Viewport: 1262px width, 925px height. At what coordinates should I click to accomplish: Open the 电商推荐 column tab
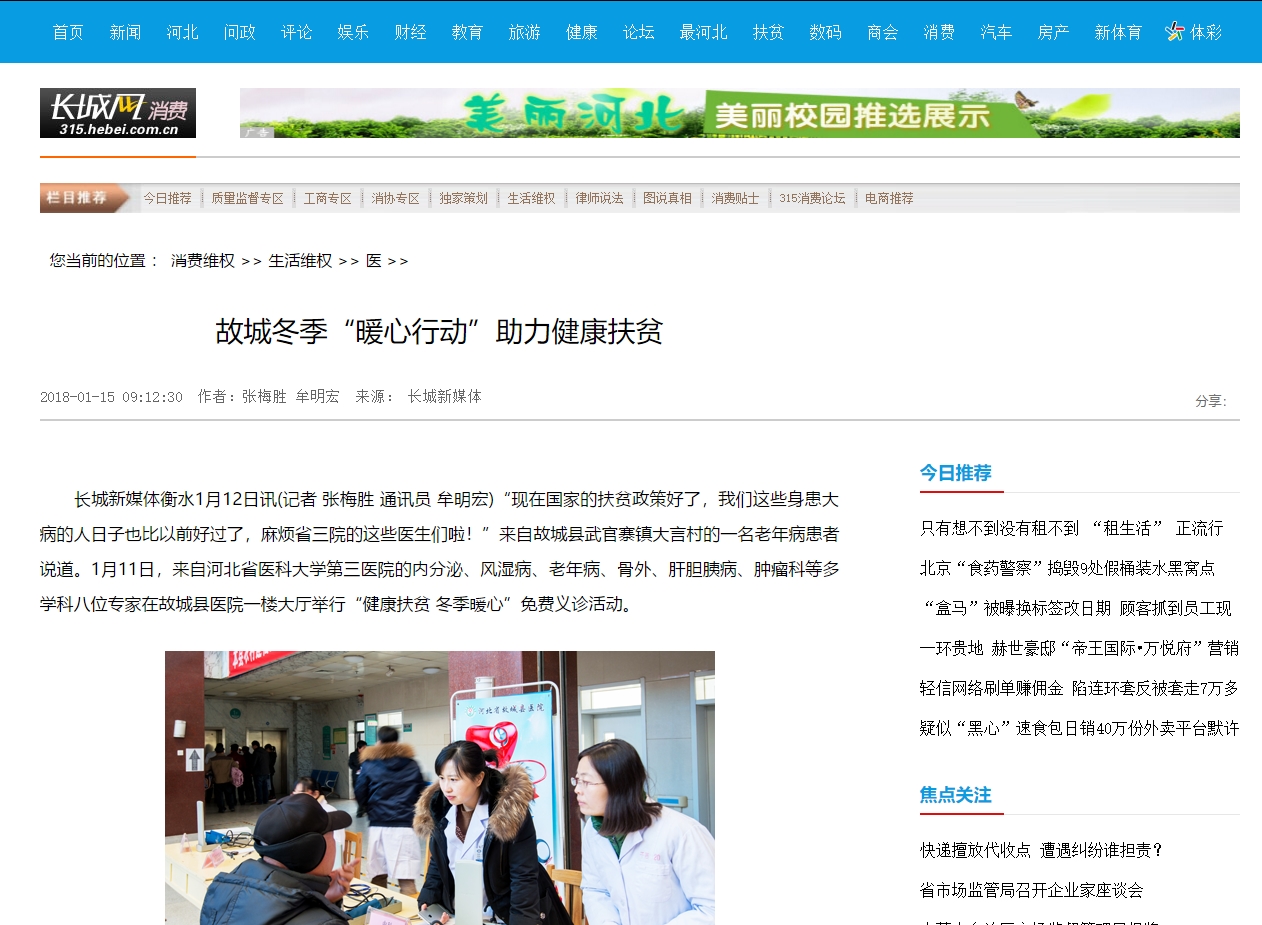889,198
